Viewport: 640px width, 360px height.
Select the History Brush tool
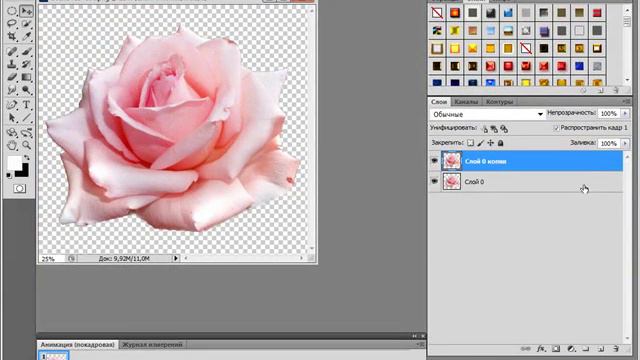pos(27,64)
